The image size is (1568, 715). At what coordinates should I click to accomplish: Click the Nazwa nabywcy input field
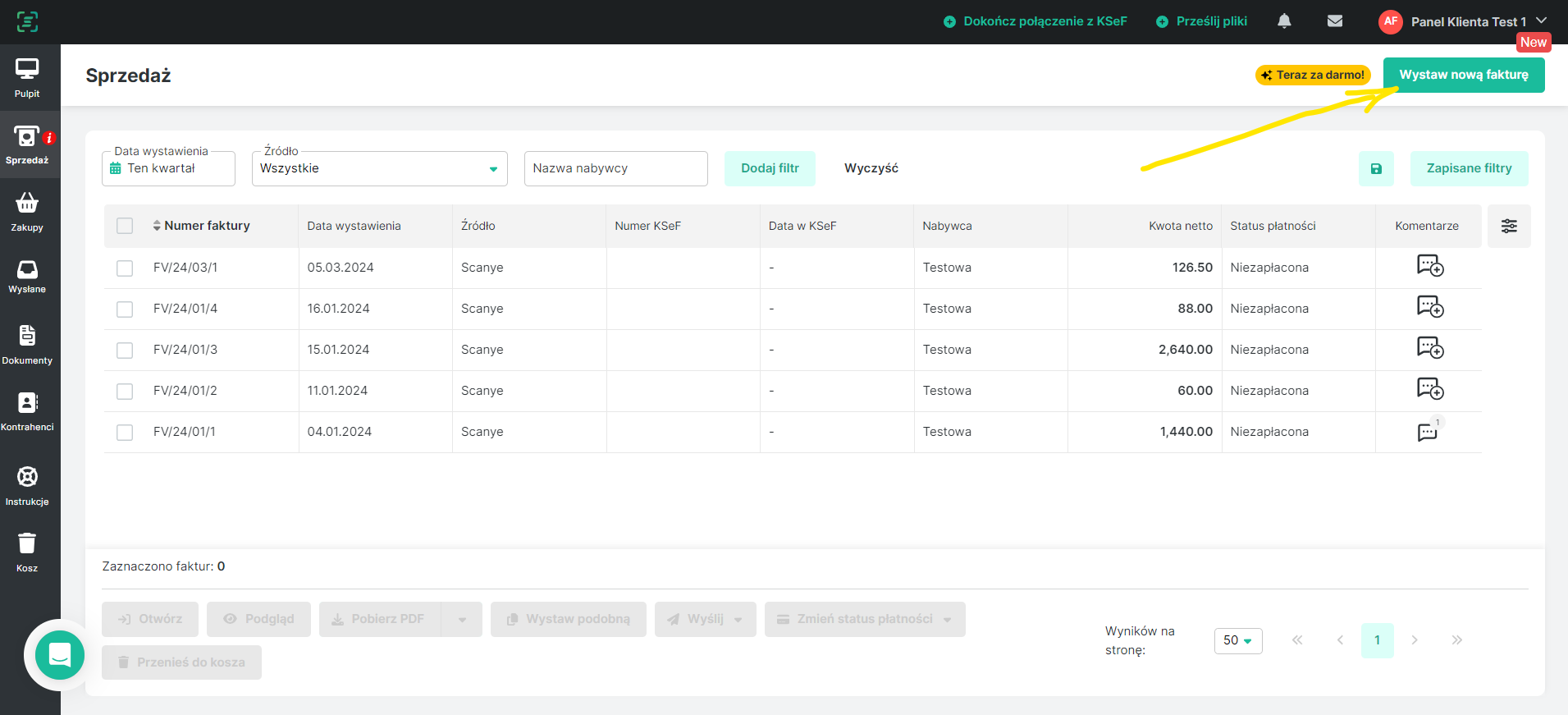pyautogui.click(x=615, y=168)
